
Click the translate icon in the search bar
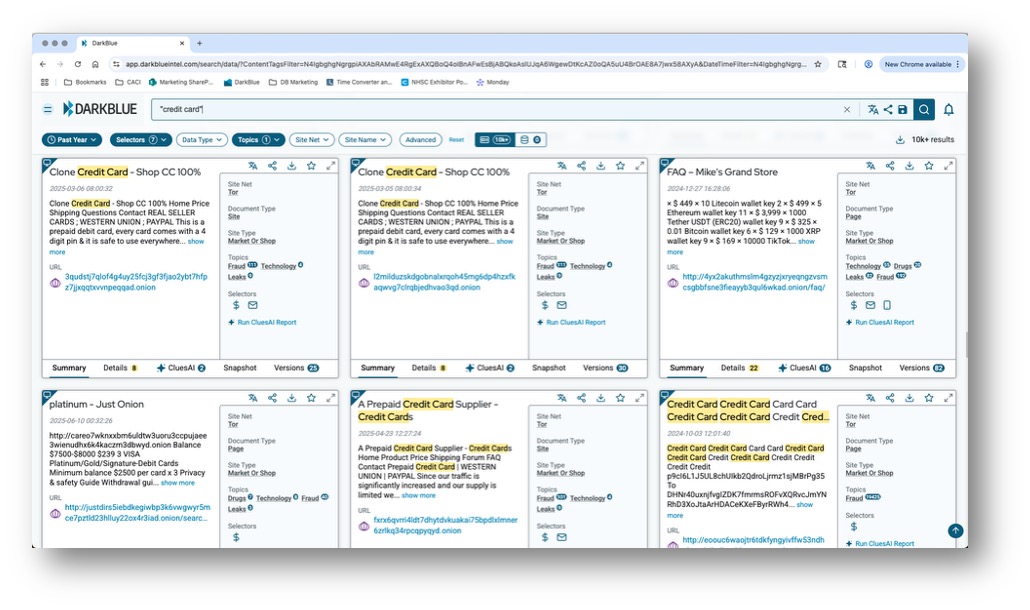tap(872, 110)
